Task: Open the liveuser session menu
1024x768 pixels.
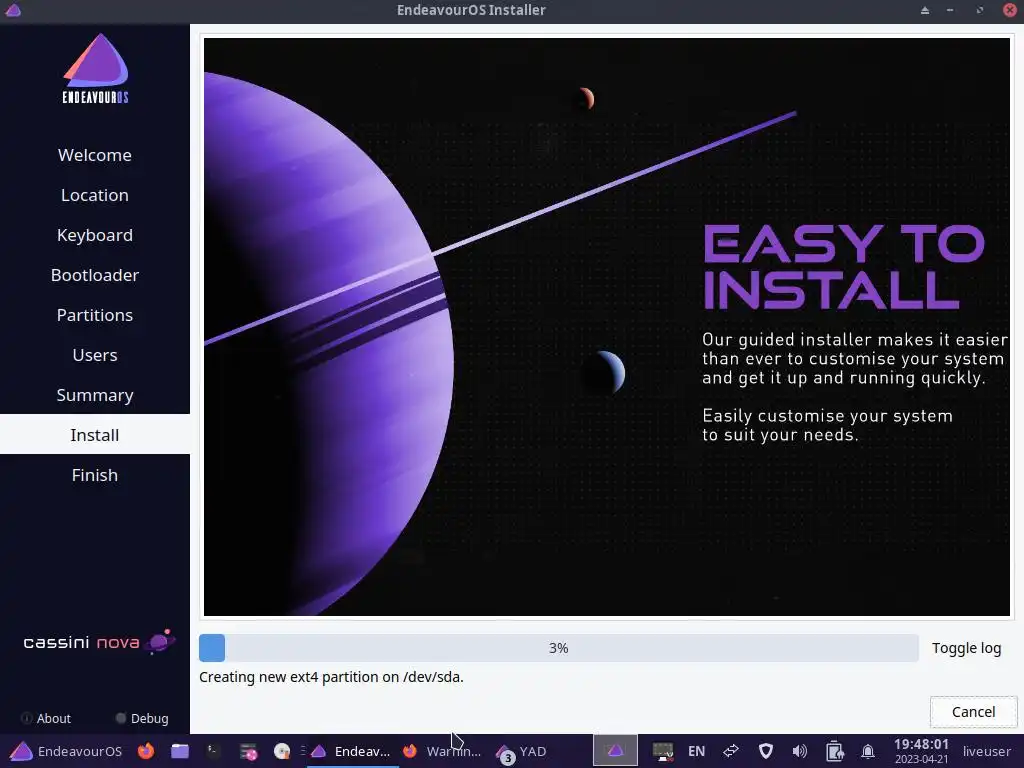Action: pyautogui.click(x=987, y=751)
